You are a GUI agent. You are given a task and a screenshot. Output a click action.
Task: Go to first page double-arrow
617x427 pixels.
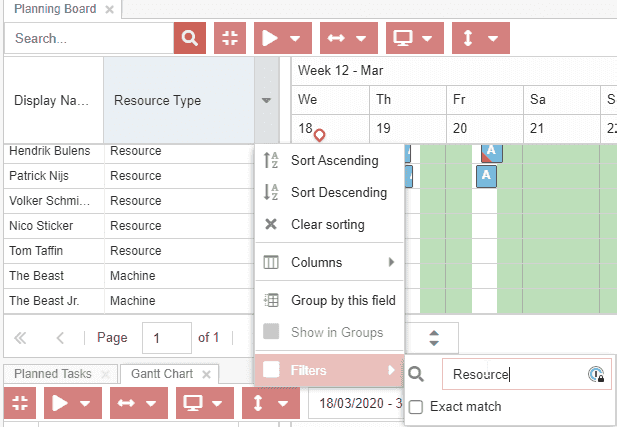(20, 338)
